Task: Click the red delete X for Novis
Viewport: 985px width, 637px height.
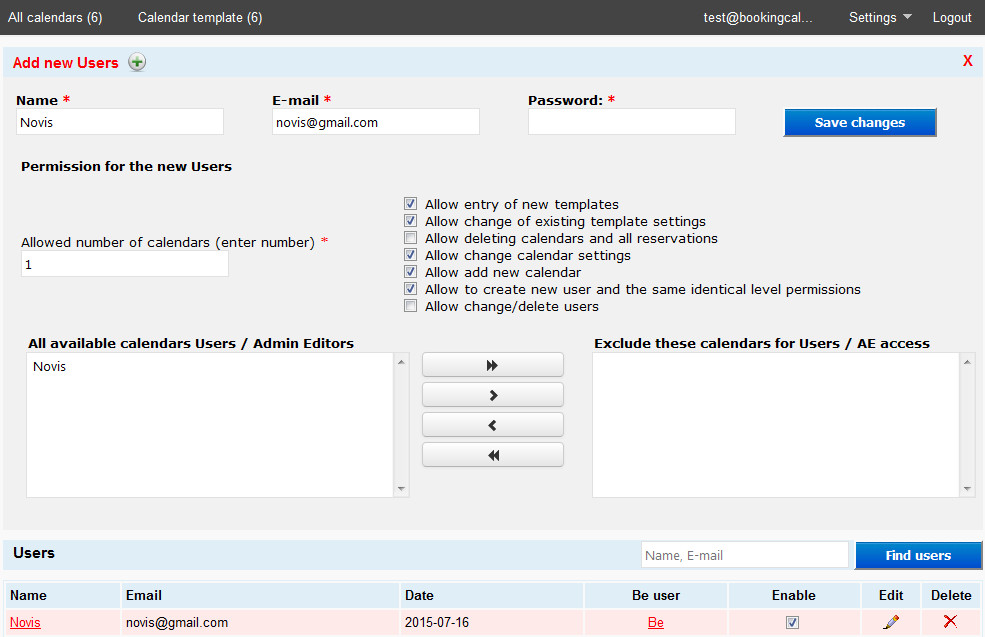Action: click(x=950, y=622)
